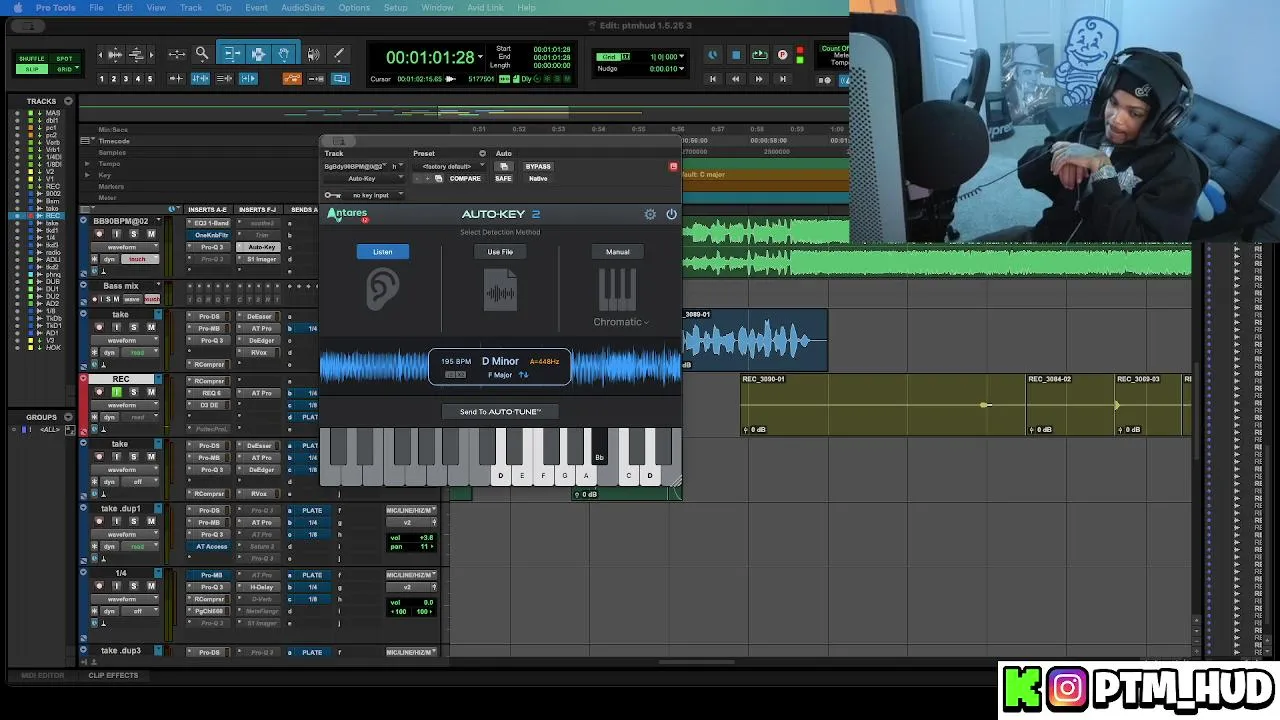Viewport: 1280px width, 720px height.
Task: Click CLIP EFFECTS at the bottom
Action: coord(113,675)
